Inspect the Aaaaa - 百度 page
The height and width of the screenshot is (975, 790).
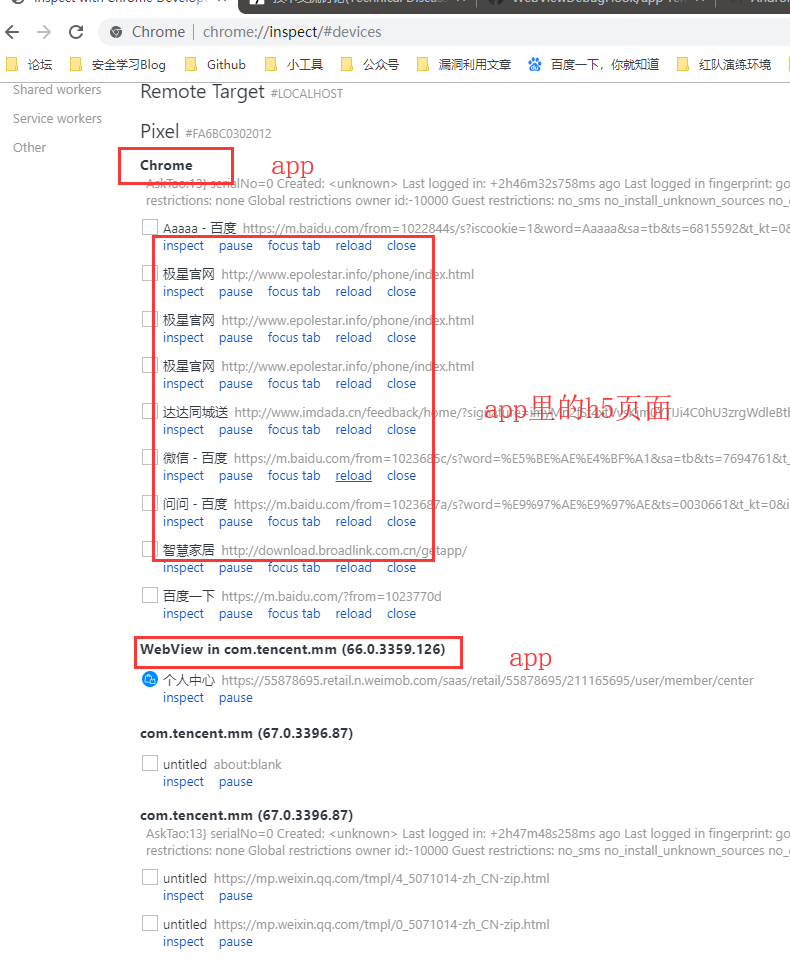coord(183,246)
